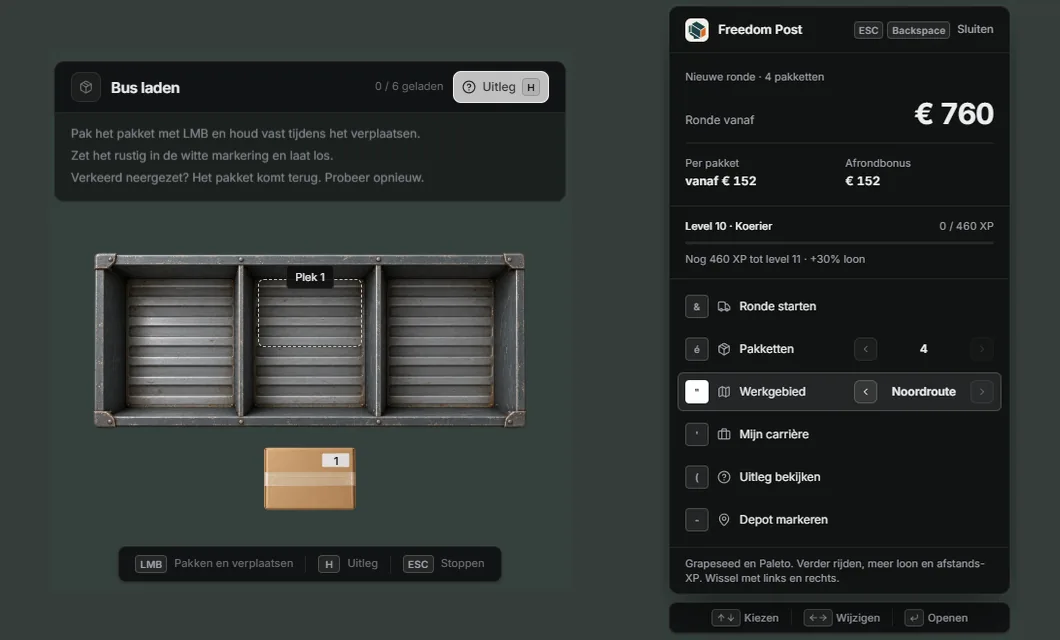1060x640 pixels.
Task: Click the enter key Openen icon
Action: coord(913,618)
